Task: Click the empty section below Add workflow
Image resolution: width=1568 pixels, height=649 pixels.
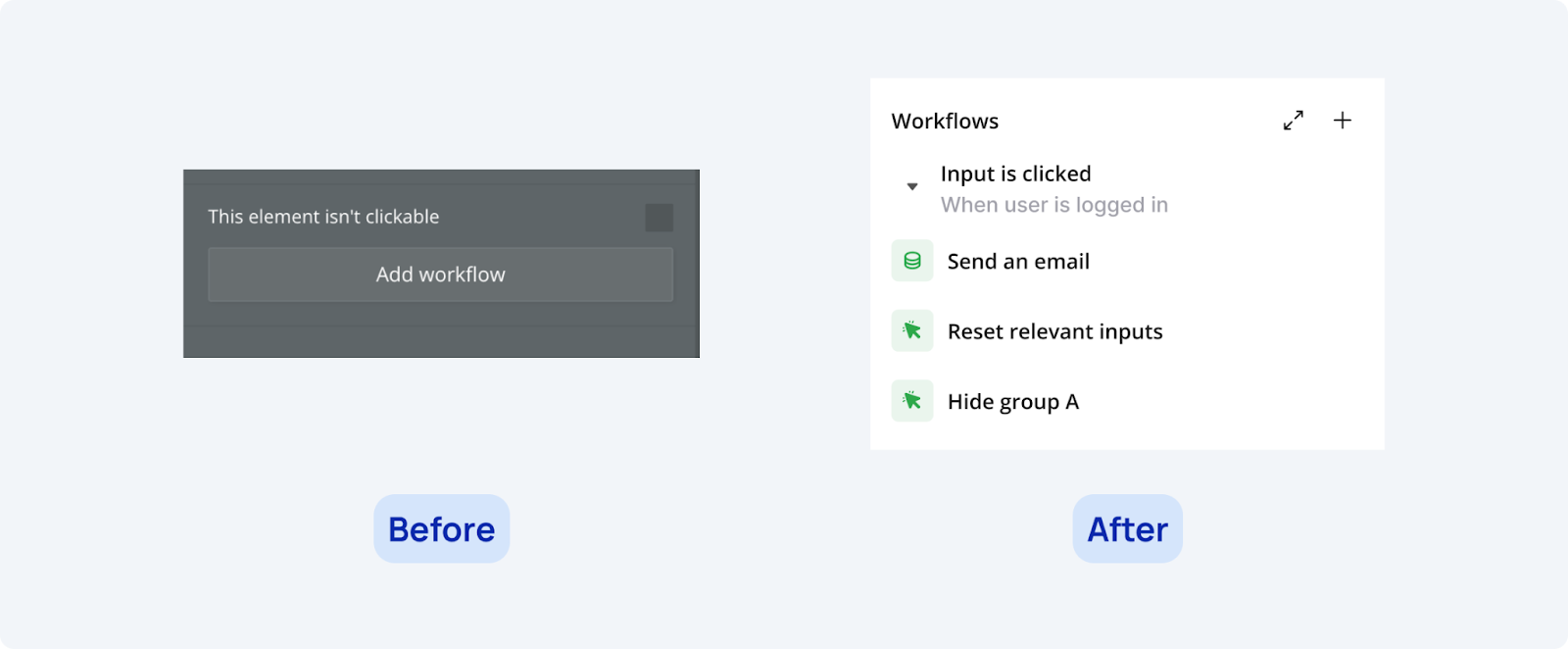Action: pyautogui.click(x=440, y=341)
